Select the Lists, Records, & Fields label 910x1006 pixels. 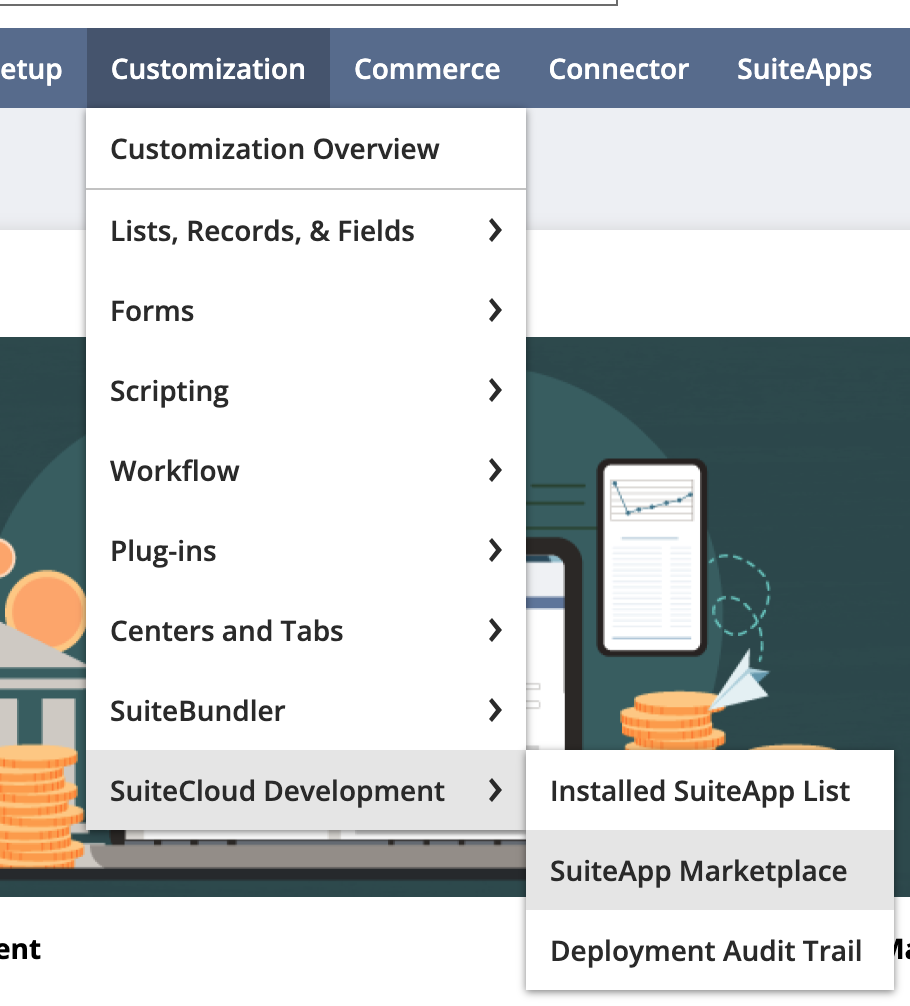pos(262,231)
